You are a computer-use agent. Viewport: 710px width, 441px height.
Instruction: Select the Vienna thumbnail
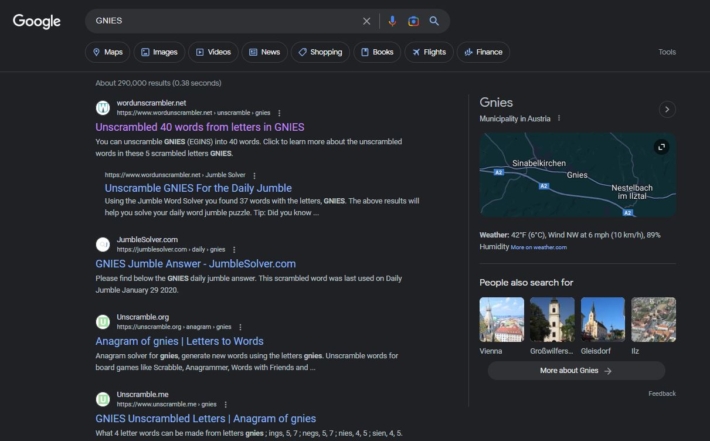click(502, 320)
